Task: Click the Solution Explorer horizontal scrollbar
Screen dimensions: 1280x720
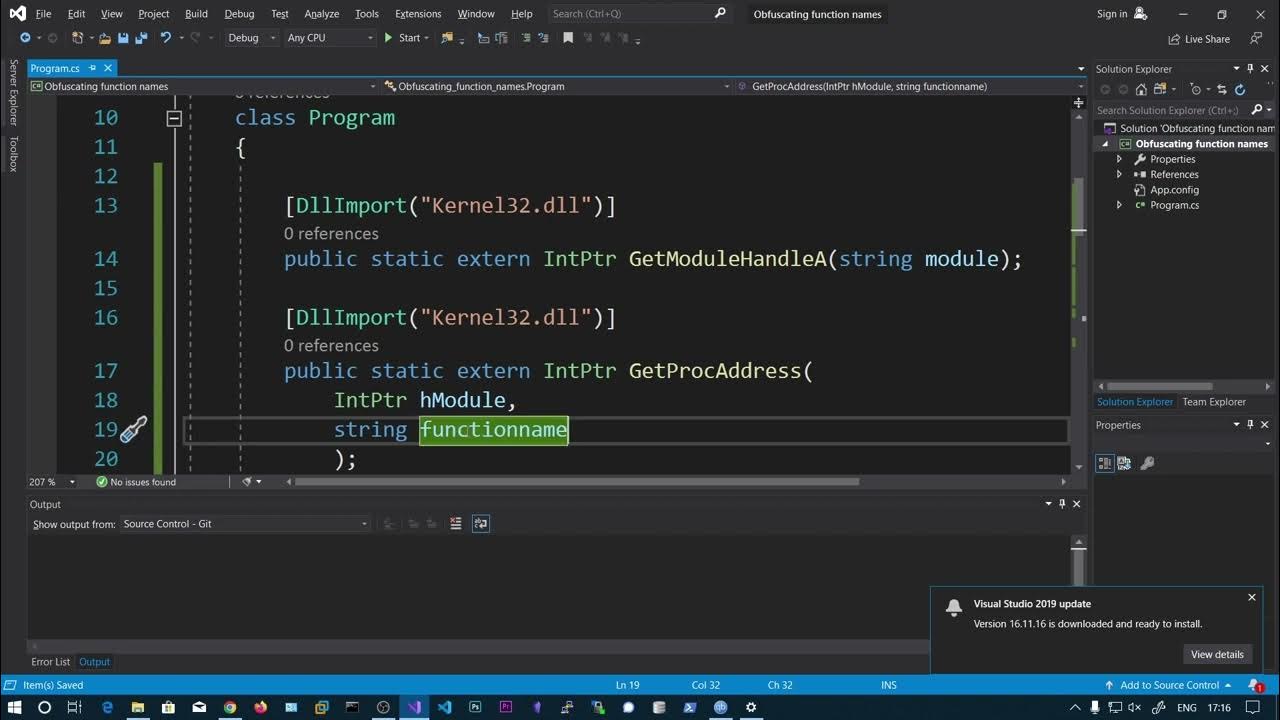Action: pyautogui.click(x=1160, y=386)
